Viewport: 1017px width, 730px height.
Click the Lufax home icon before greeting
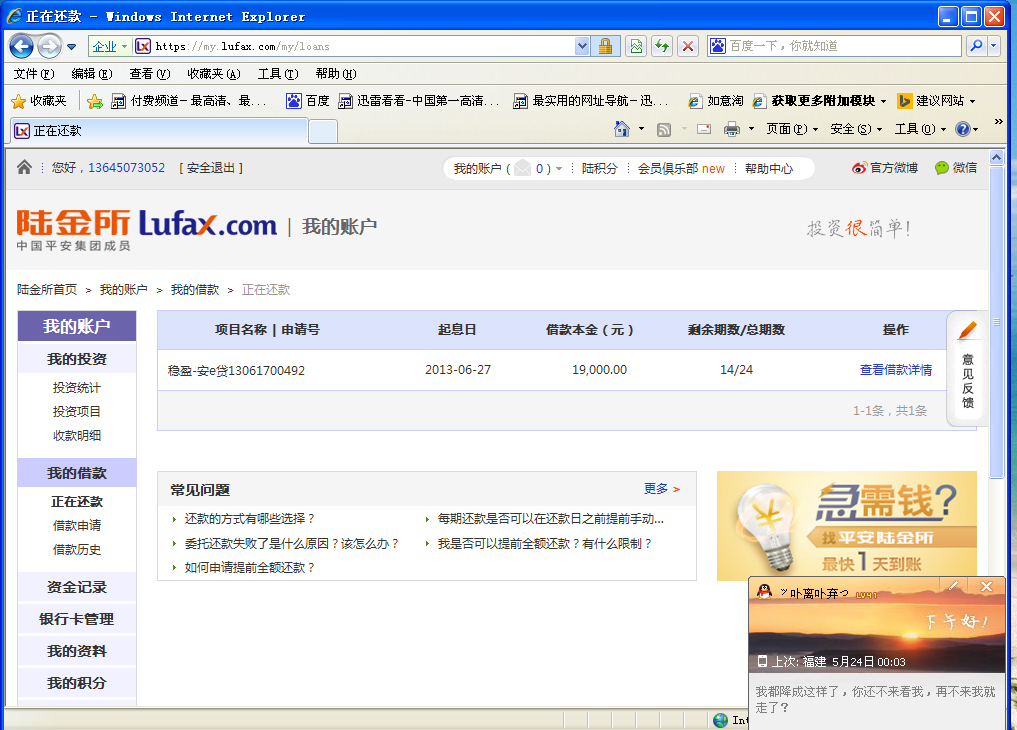(25, 168)
